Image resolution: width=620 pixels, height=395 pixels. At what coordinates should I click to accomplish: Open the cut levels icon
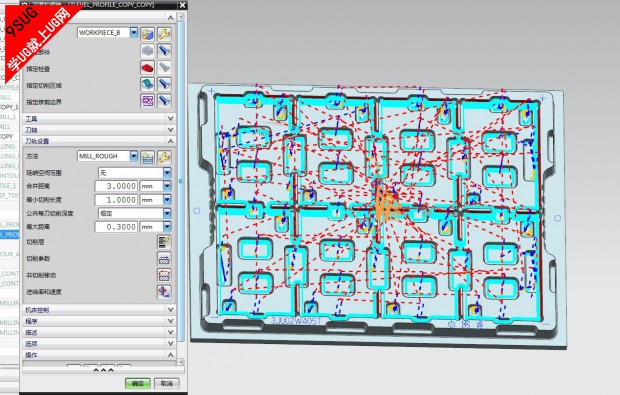point(164,241)
